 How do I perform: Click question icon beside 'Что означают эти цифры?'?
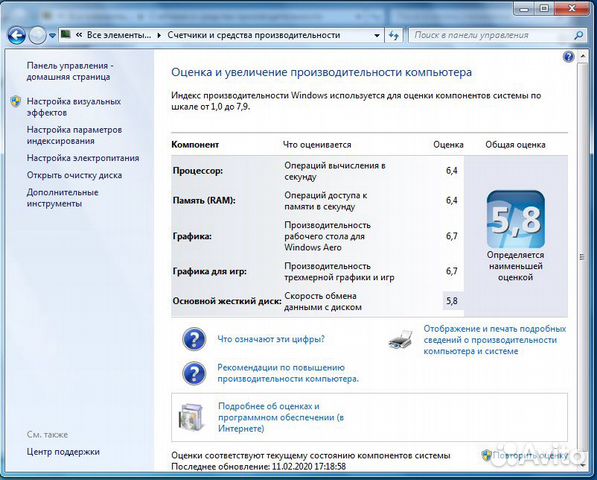coord(194,339)
